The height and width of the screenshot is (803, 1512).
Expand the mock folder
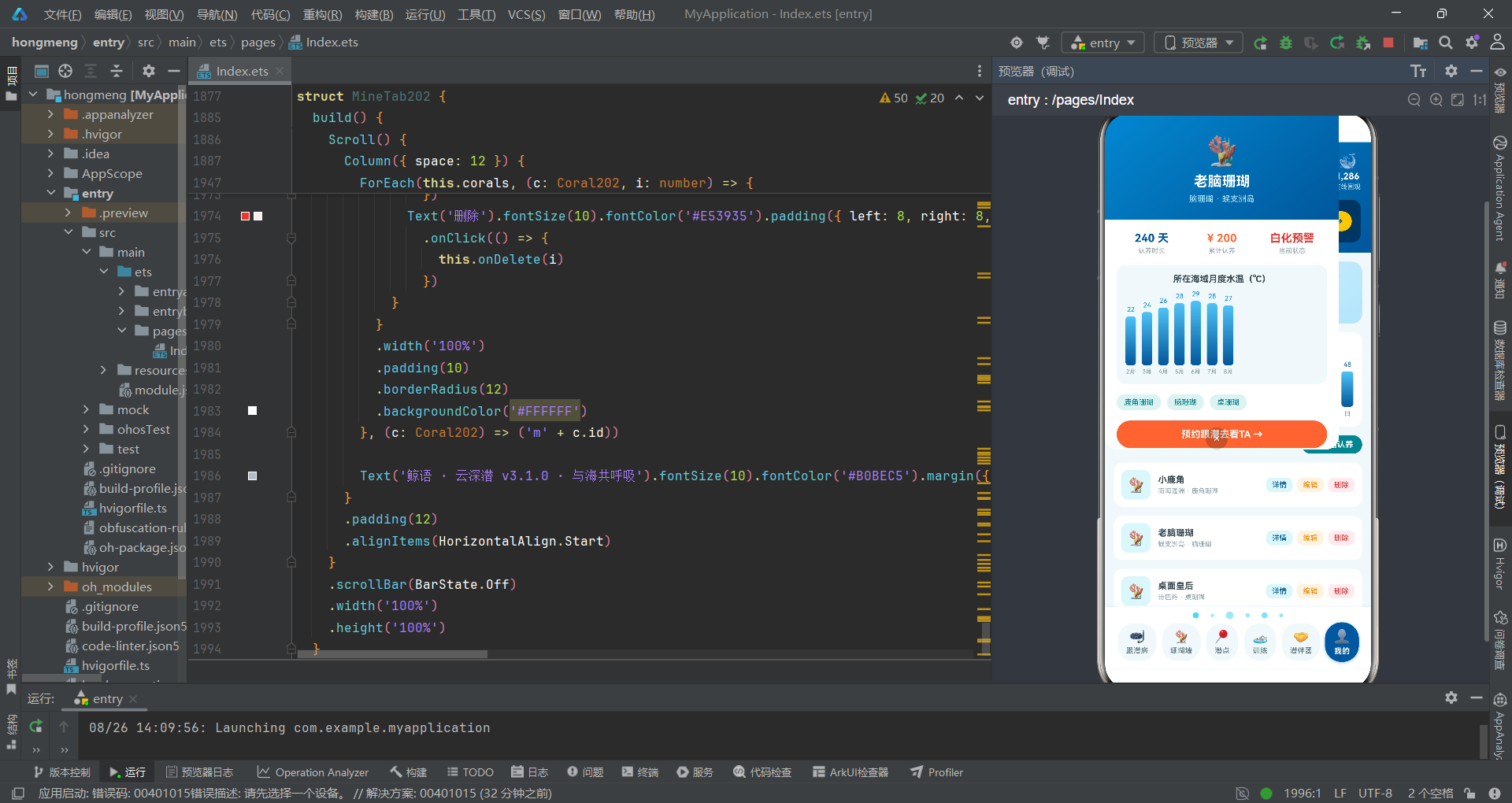click(86, 409)
